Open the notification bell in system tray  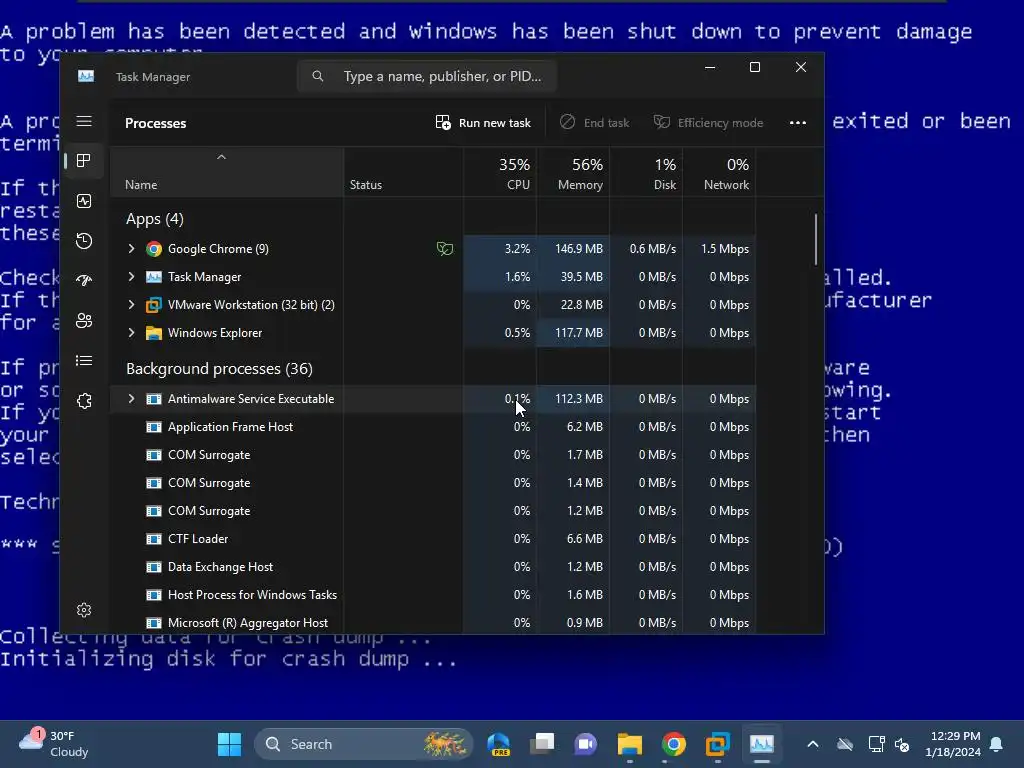click(997, 744)
